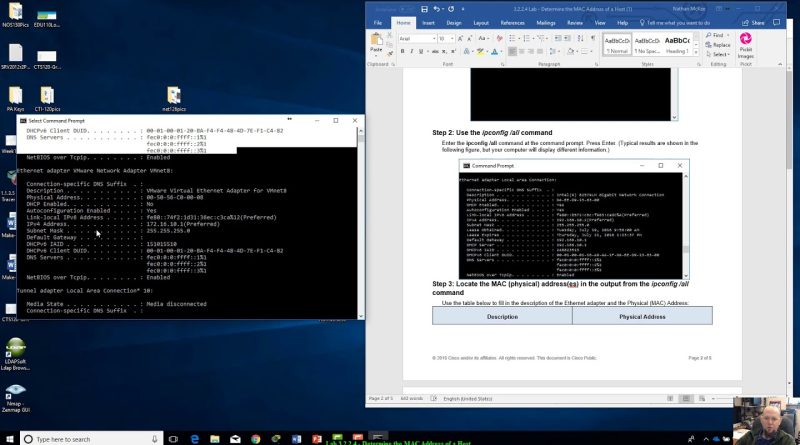Open Microsoft Edge from taskbar
Viewport: 800px width, 445px height.
[194, 439]
